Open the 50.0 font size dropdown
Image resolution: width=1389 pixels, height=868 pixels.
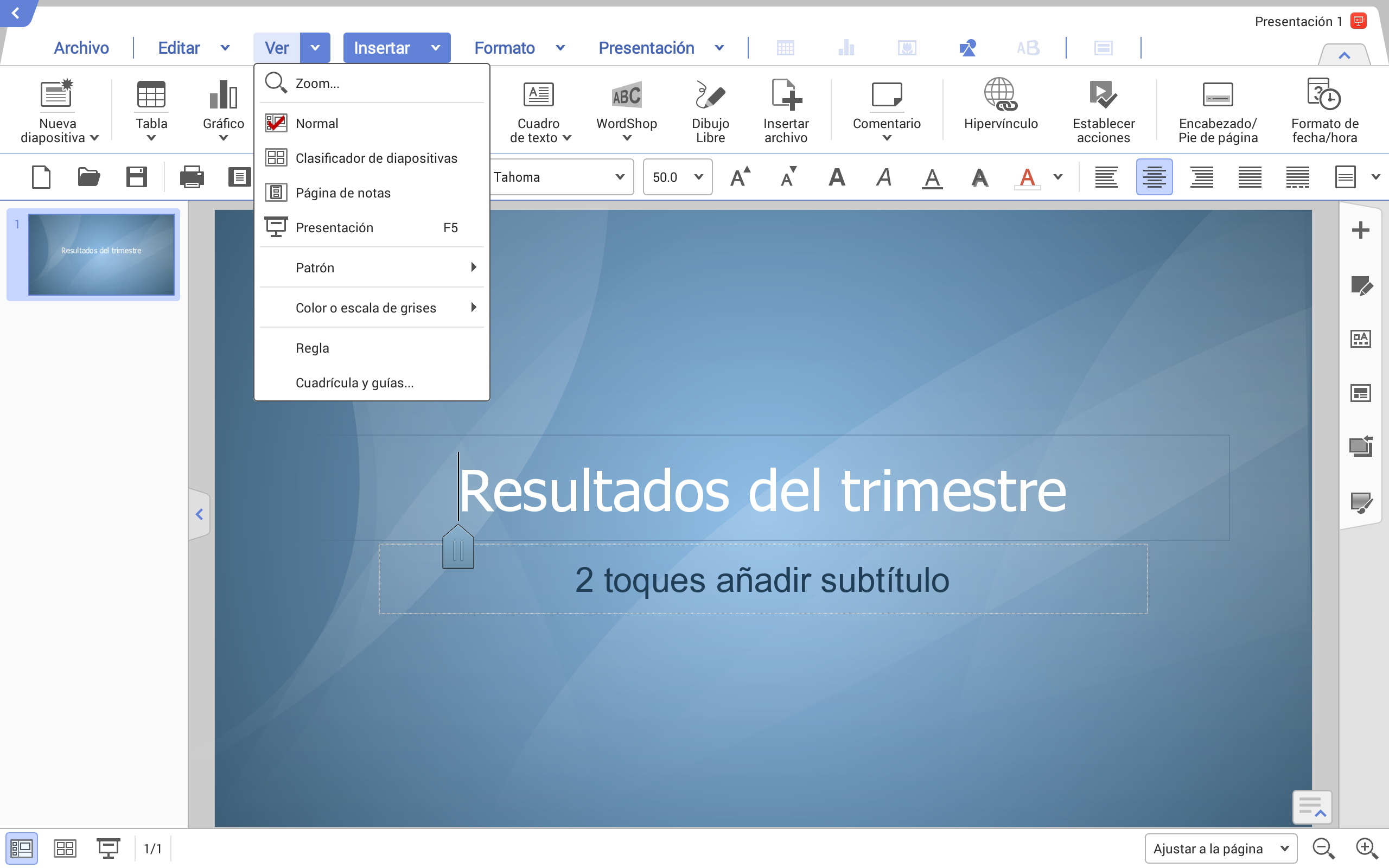point(698,177)
